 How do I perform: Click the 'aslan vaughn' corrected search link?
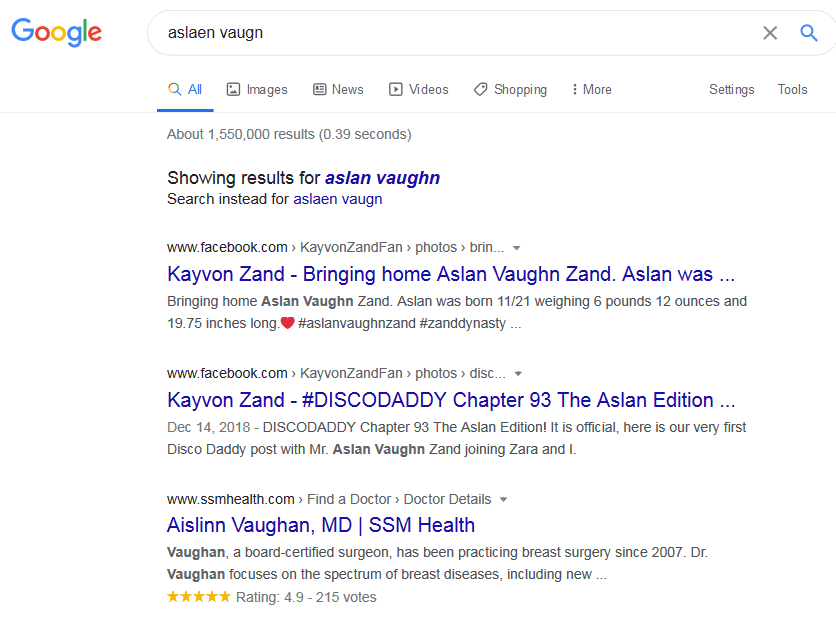(x=382, y=177)
